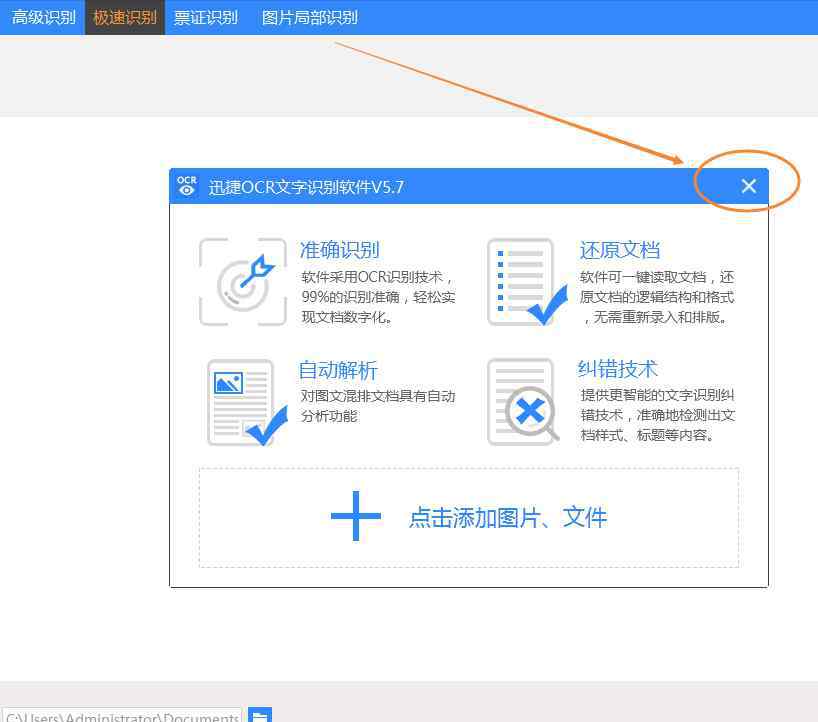The width and height of the screenshot is (818, 722).
Task: Click the 自动解析 heading
Action: coord(338,370)
